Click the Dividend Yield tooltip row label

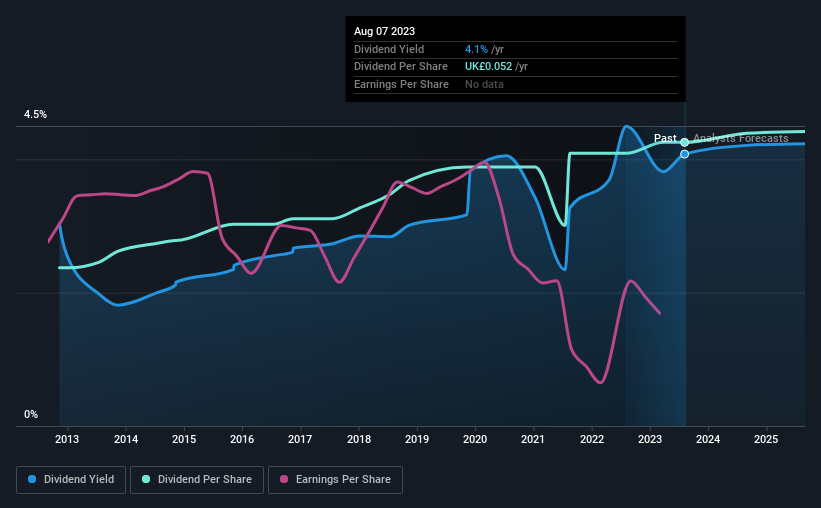pyautogui.click(x=389, y=49)
